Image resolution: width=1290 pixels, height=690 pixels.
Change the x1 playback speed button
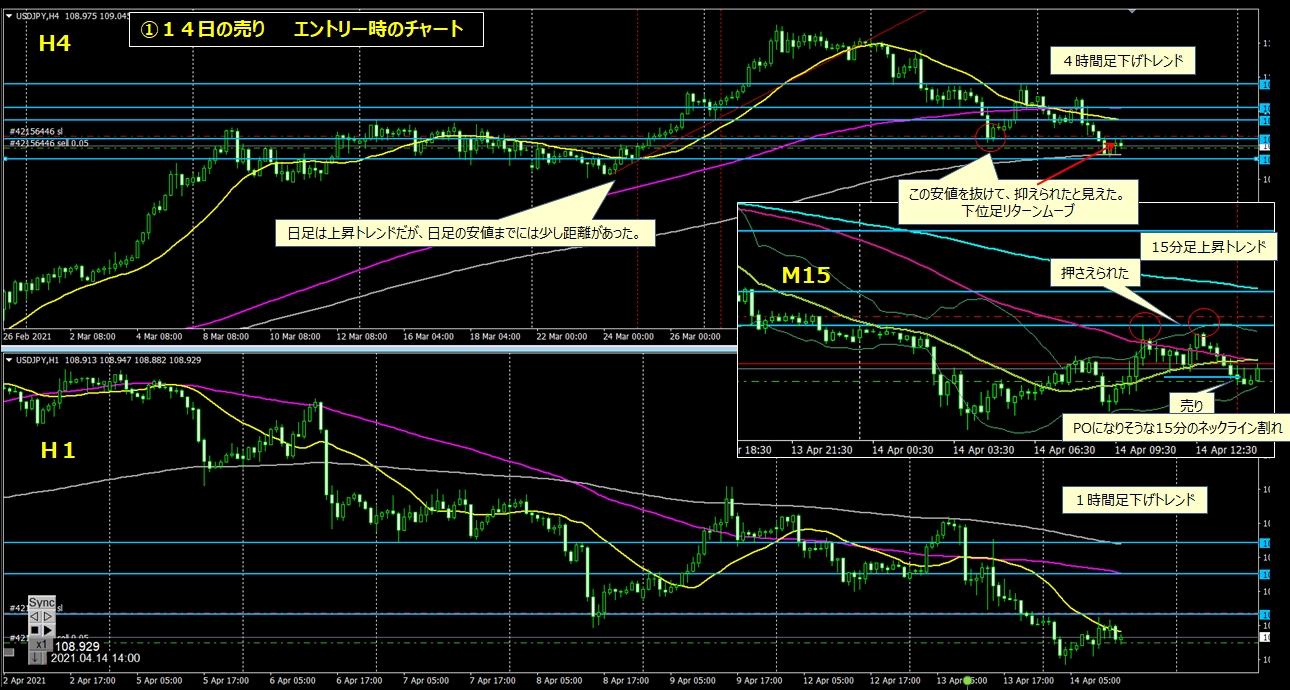pyautogui.click(x=42, y=644)
